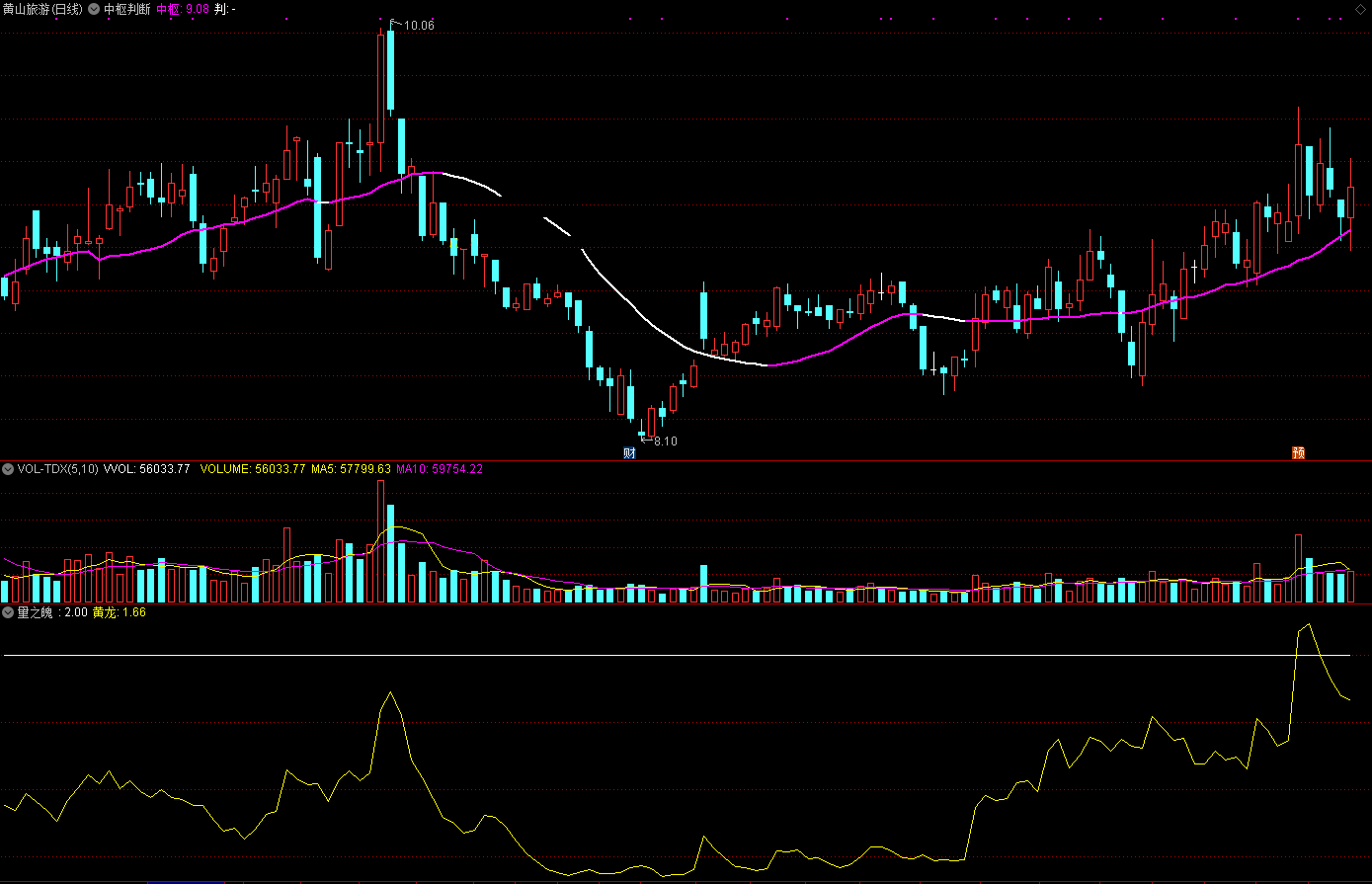The image size is (1372, 884).
Task: Click the 黄龙: 1.66 value label
Action: pos(120,612)
